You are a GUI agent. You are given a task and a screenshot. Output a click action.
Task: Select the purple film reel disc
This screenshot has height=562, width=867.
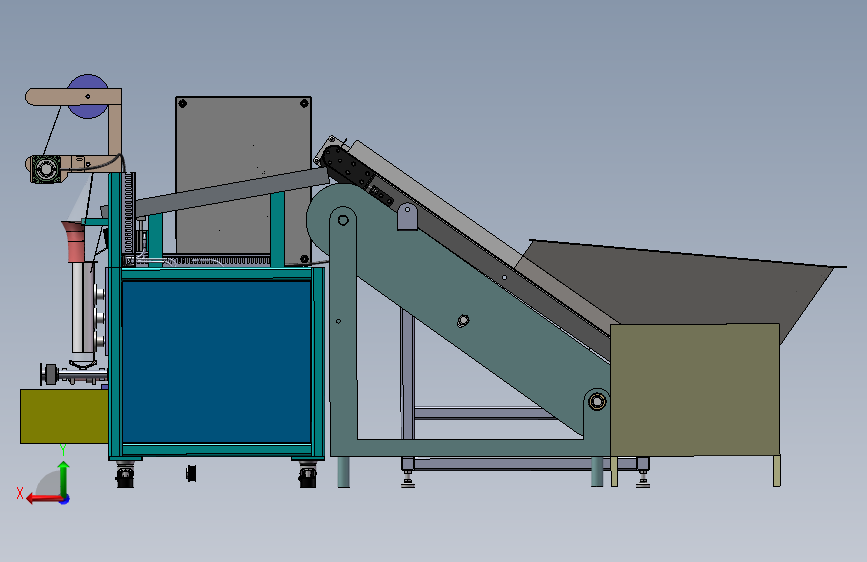tap(87, 96)
